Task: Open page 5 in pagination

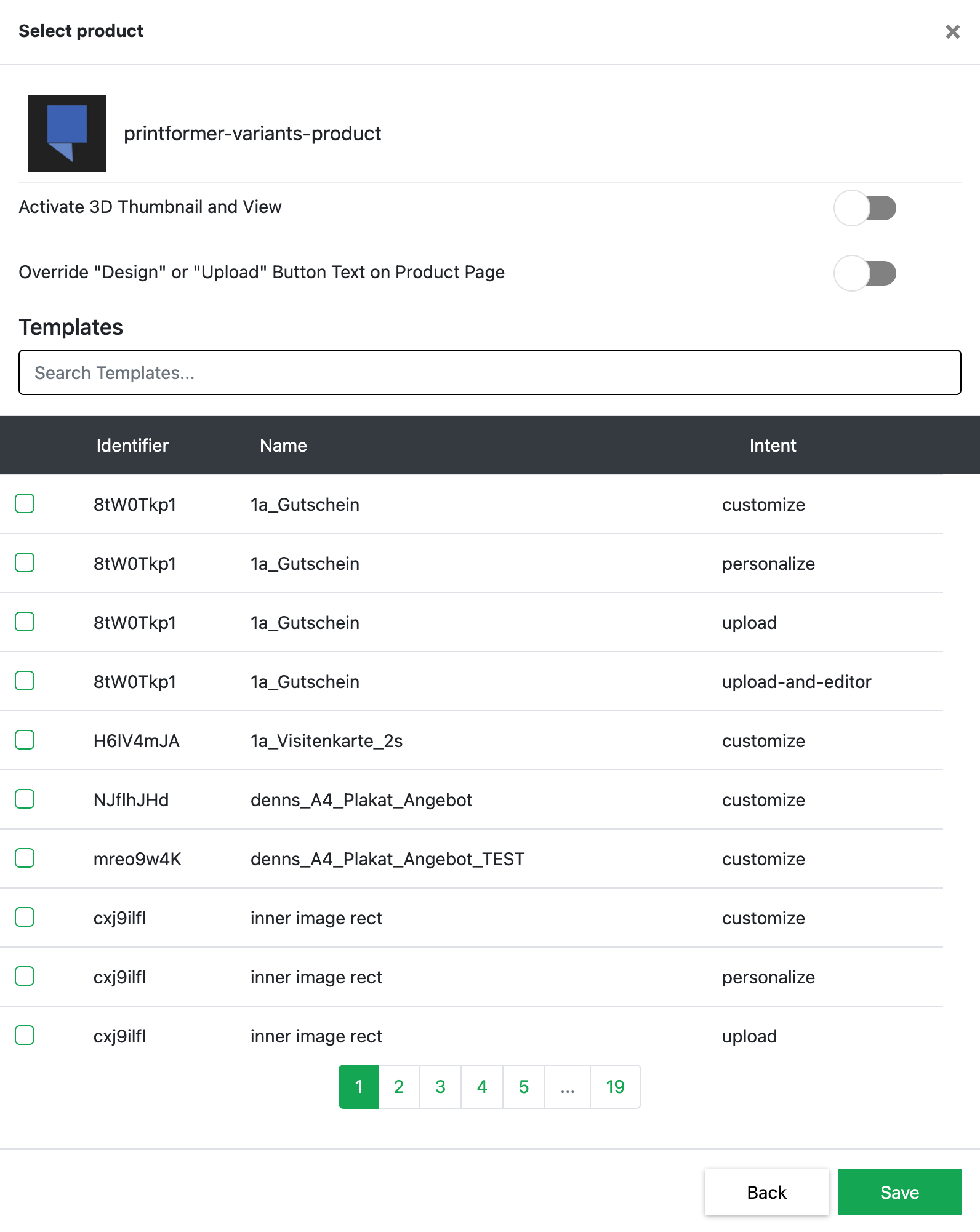Action: click(x=524, y=1087)
